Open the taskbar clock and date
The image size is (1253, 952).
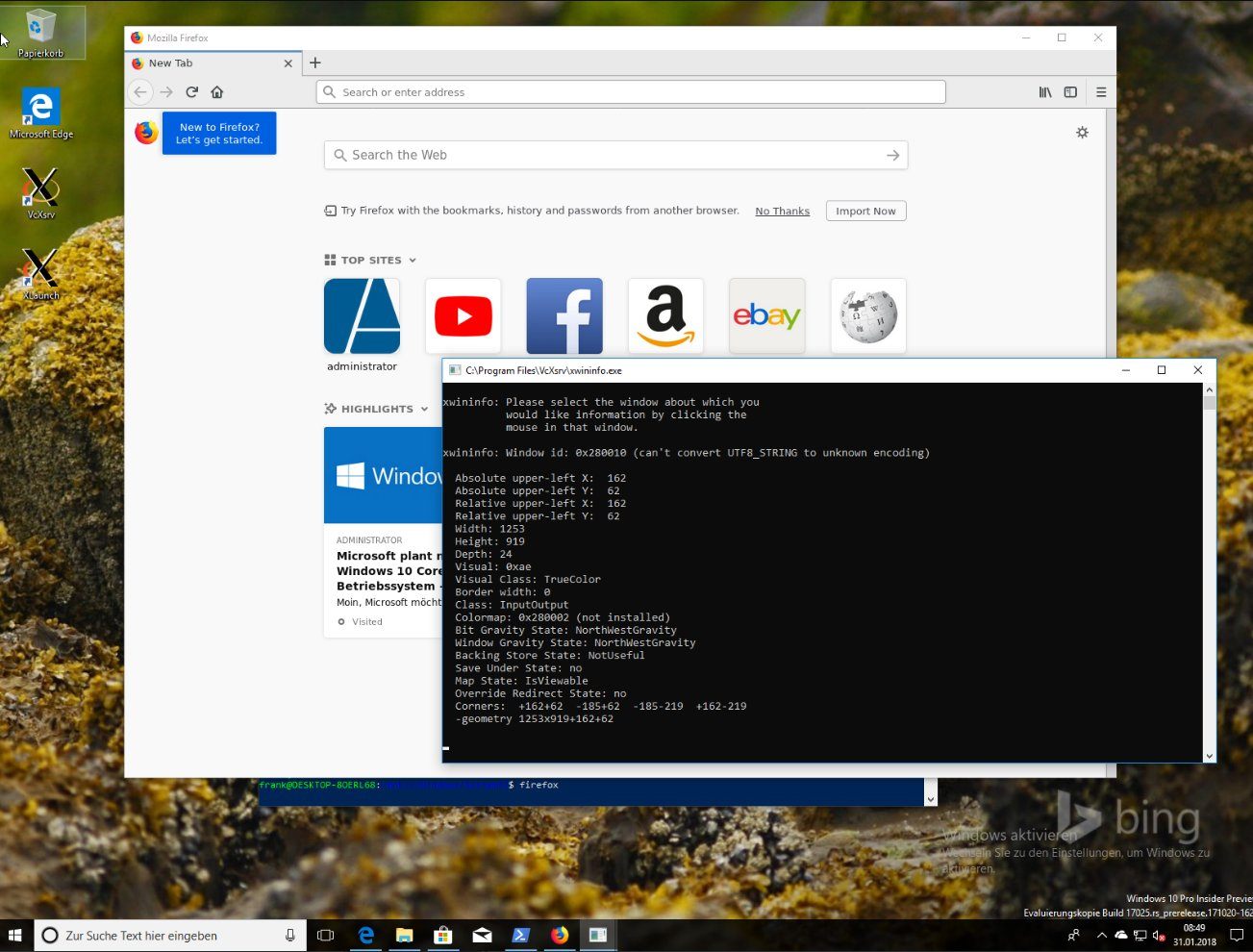click(1194, 935)
